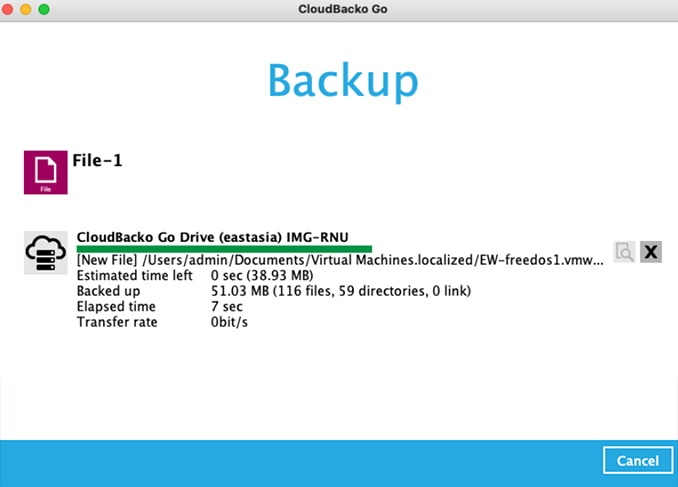678x487 pixels.
Task: Click the Backed up label
Action: (x=109, y=291)
